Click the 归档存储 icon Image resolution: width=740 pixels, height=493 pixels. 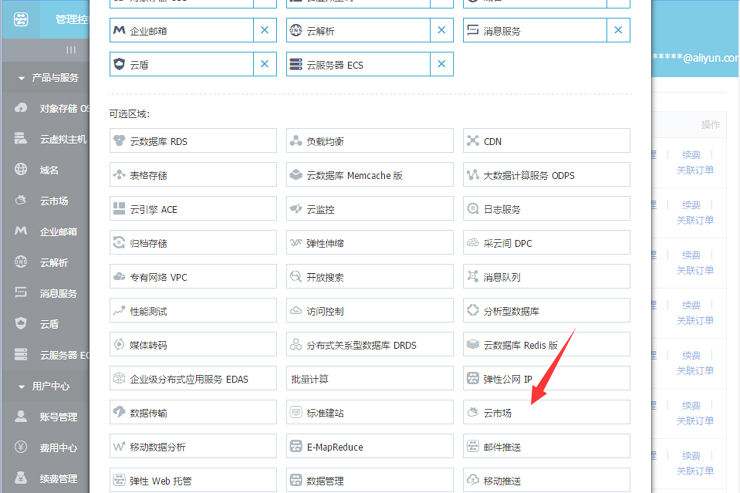click(x=119, y=242)
